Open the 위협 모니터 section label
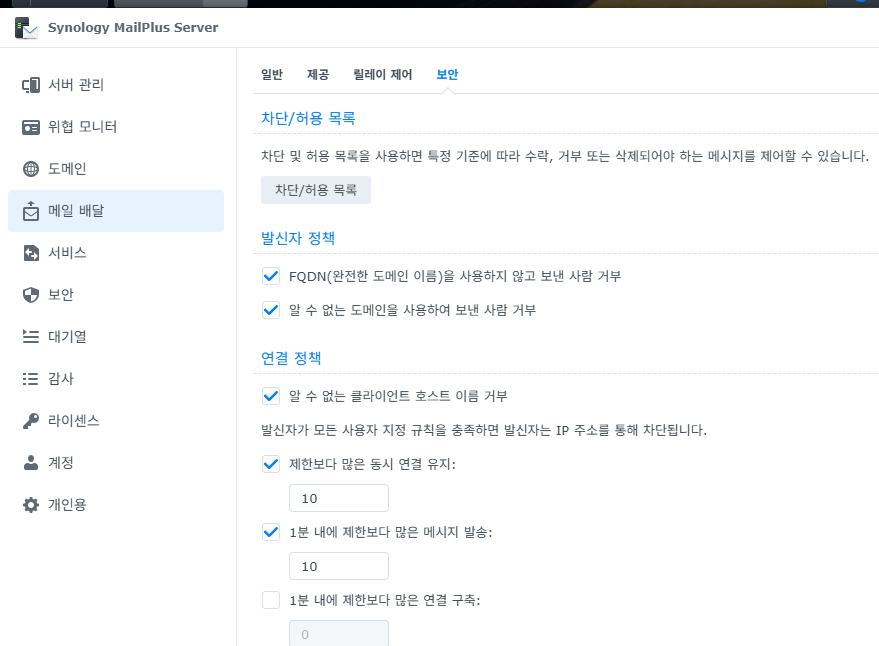Image resolution: width=879 pixels, height=646 pixels. (82, 127)
